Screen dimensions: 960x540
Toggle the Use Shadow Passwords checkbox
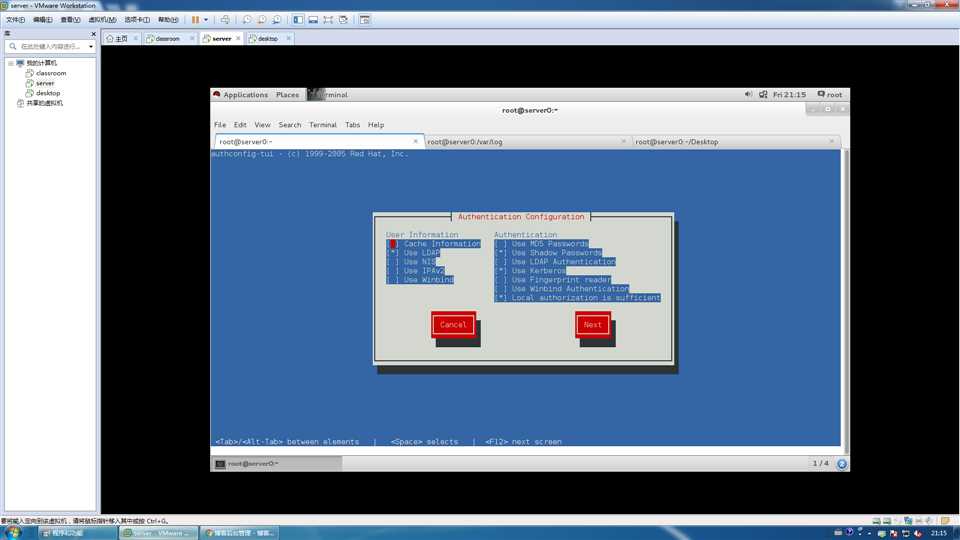[x=501, y=253]
